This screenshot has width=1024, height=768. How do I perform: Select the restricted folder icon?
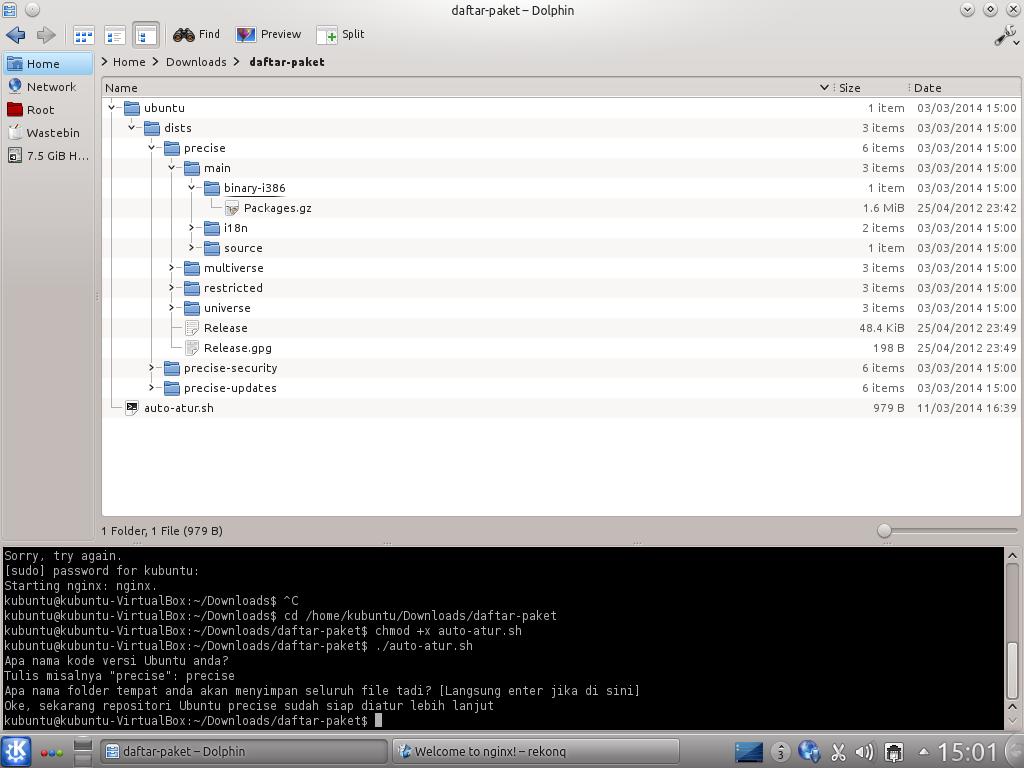[191, 288]
